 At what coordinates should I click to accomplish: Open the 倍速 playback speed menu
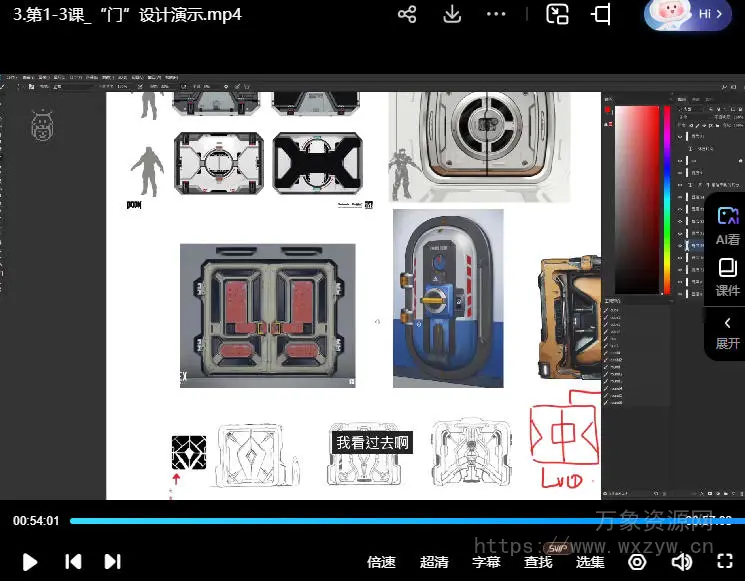coord(381,562)
